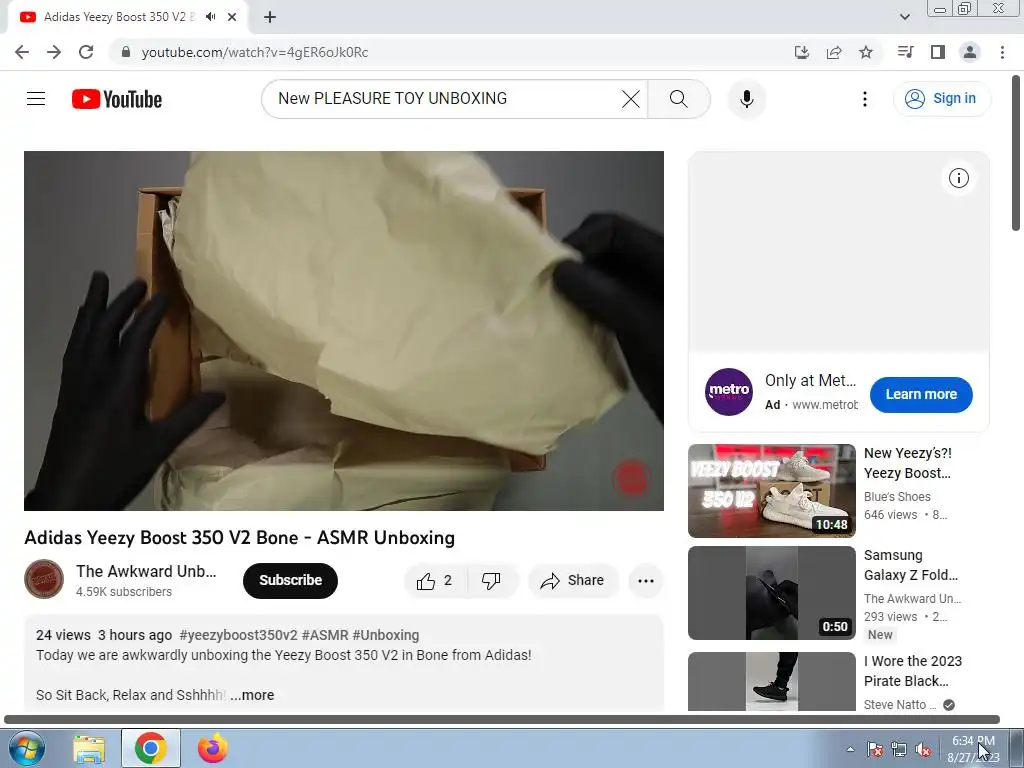Like the video with thumbs up
1024x768 pixels.
[x=436, y=581]
